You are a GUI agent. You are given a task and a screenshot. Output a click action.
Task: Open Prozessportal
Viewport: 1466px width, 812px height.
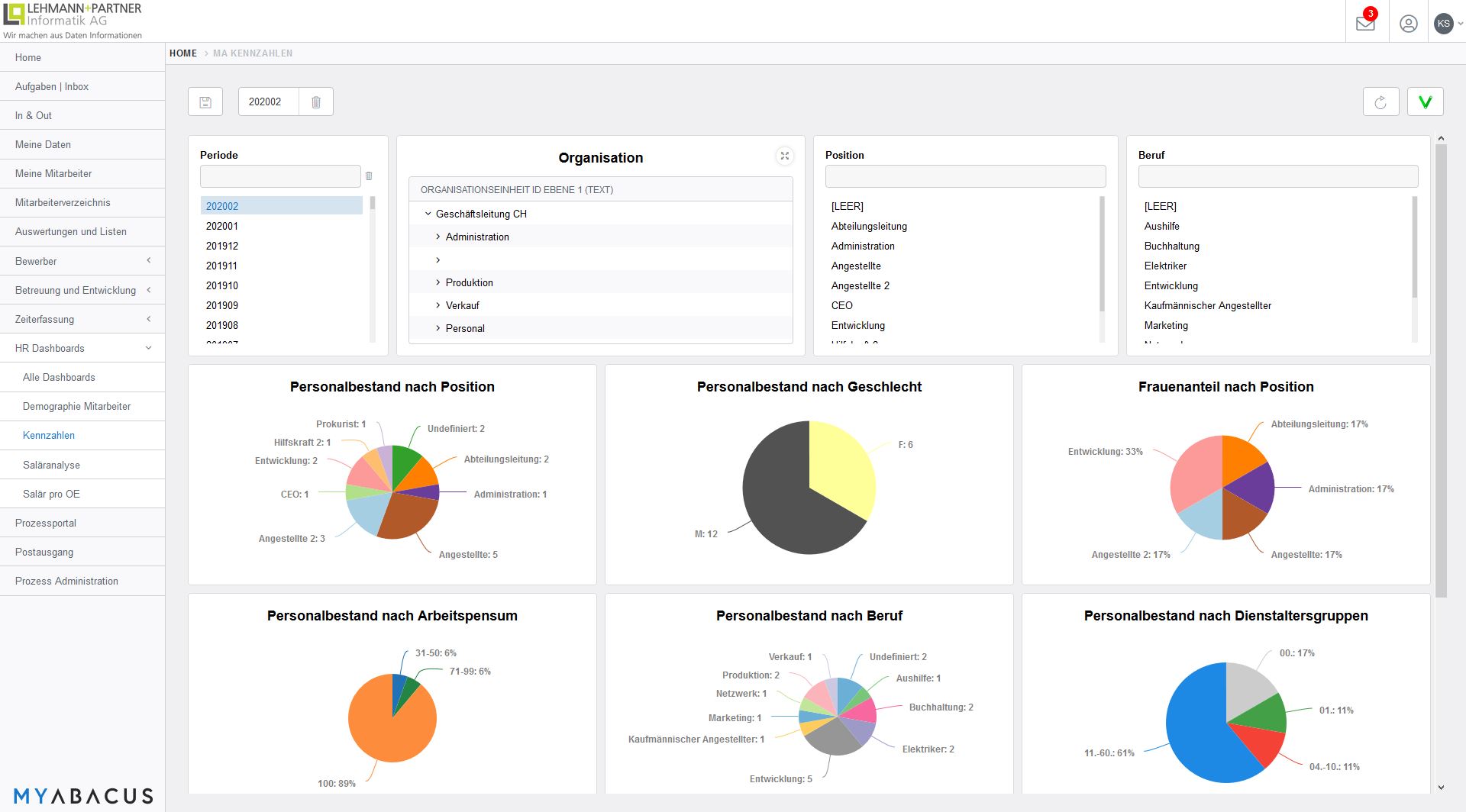pos(82,523)
